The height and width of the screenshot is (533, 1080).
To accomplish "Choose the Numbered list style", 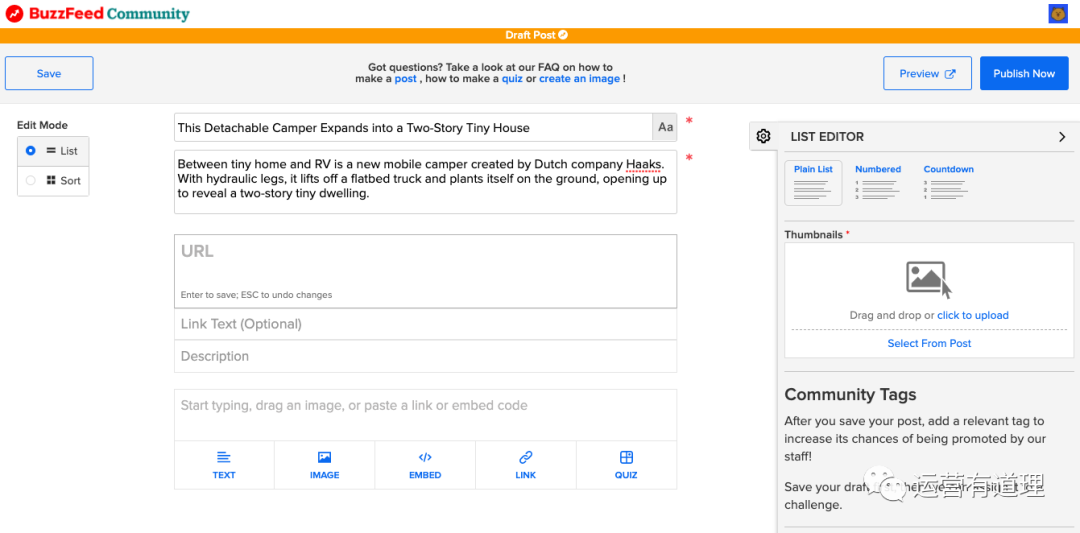I will click(878, 182).
